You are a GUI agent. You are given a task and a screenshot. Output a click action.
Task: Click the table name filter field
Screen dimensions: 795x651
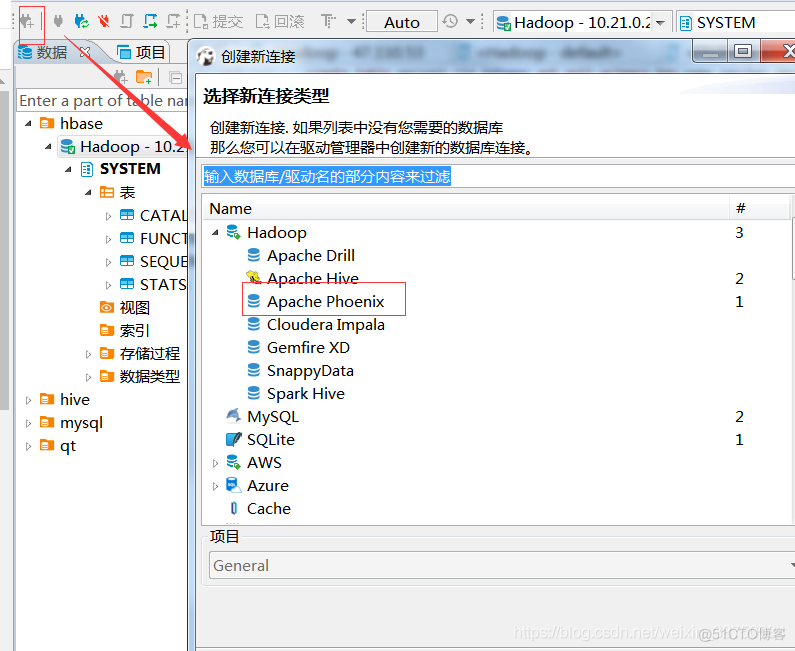(x=102, y=100)
